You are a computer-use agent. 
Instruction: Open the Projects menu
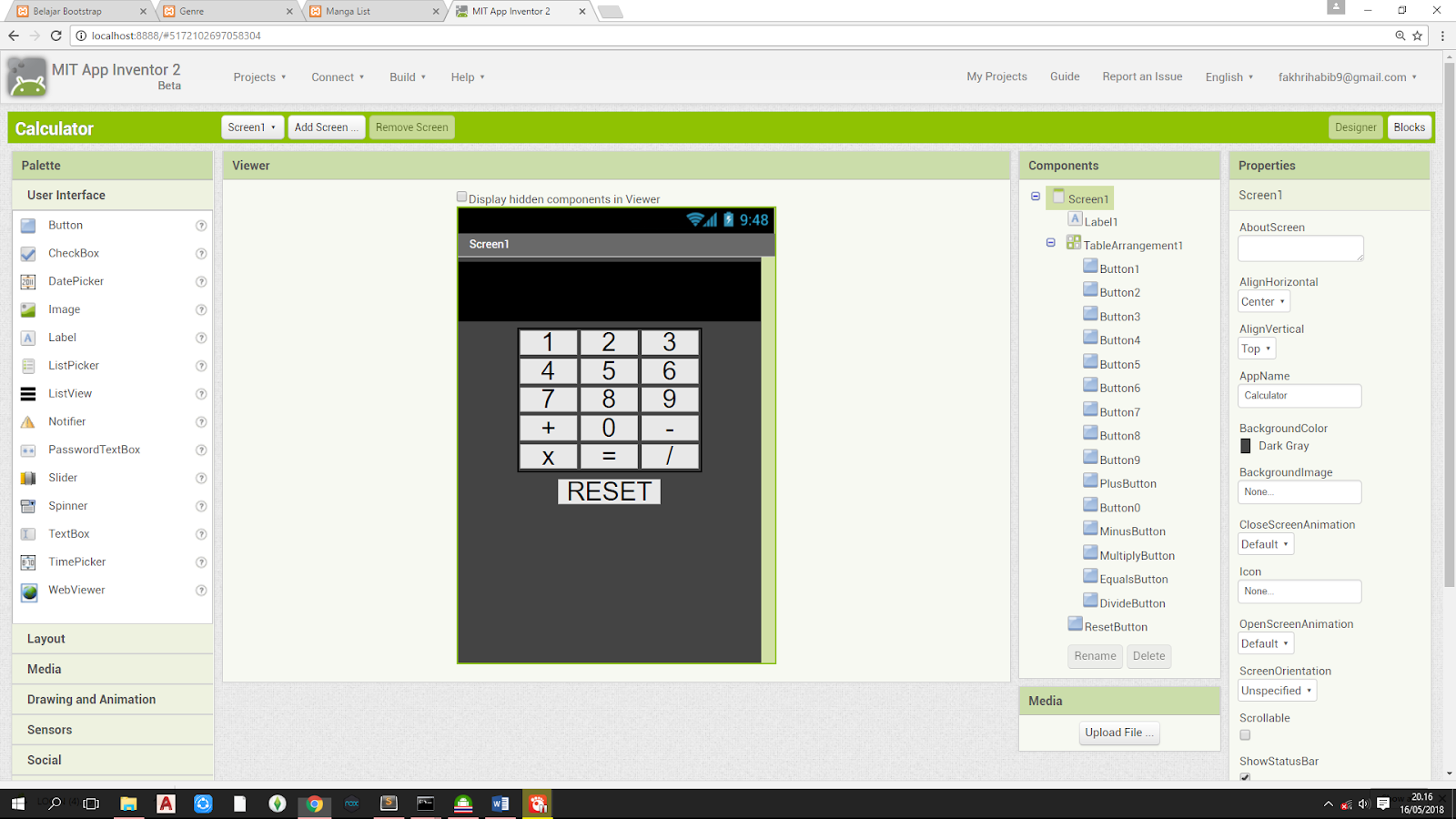tap(259, 77)
